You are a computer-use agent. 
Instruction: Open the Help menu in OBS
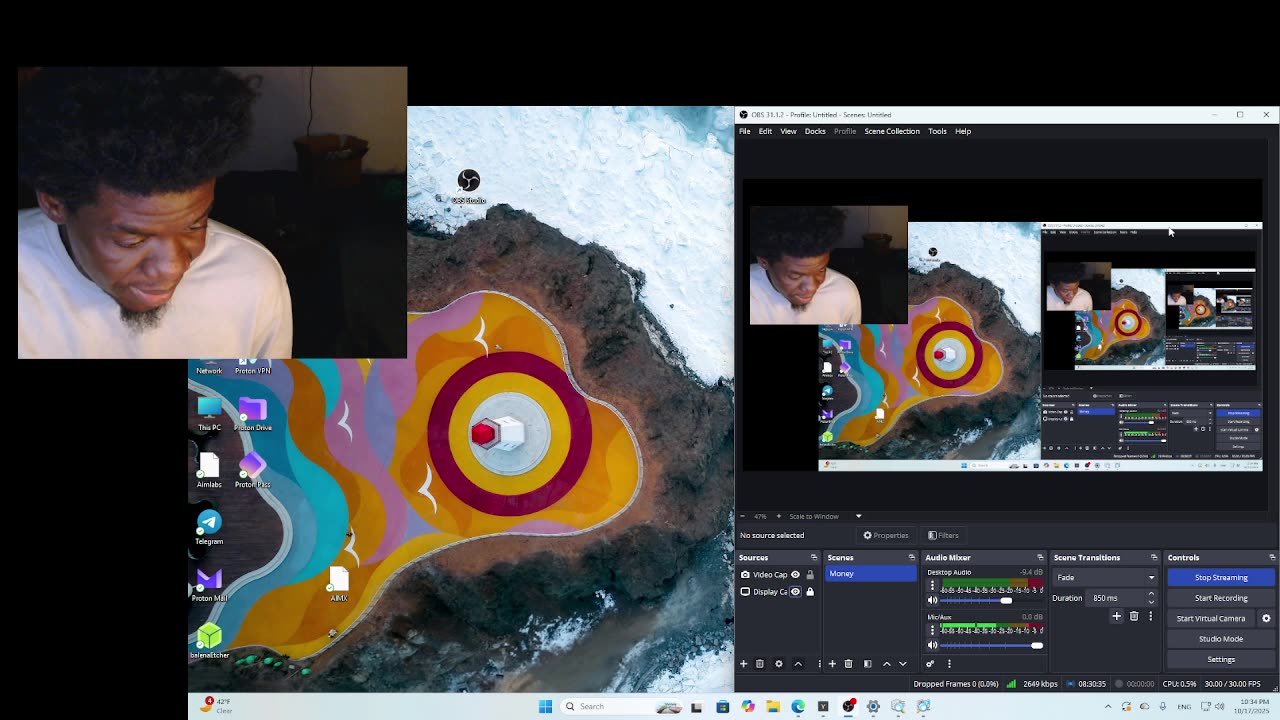click(x=963, y=131)
